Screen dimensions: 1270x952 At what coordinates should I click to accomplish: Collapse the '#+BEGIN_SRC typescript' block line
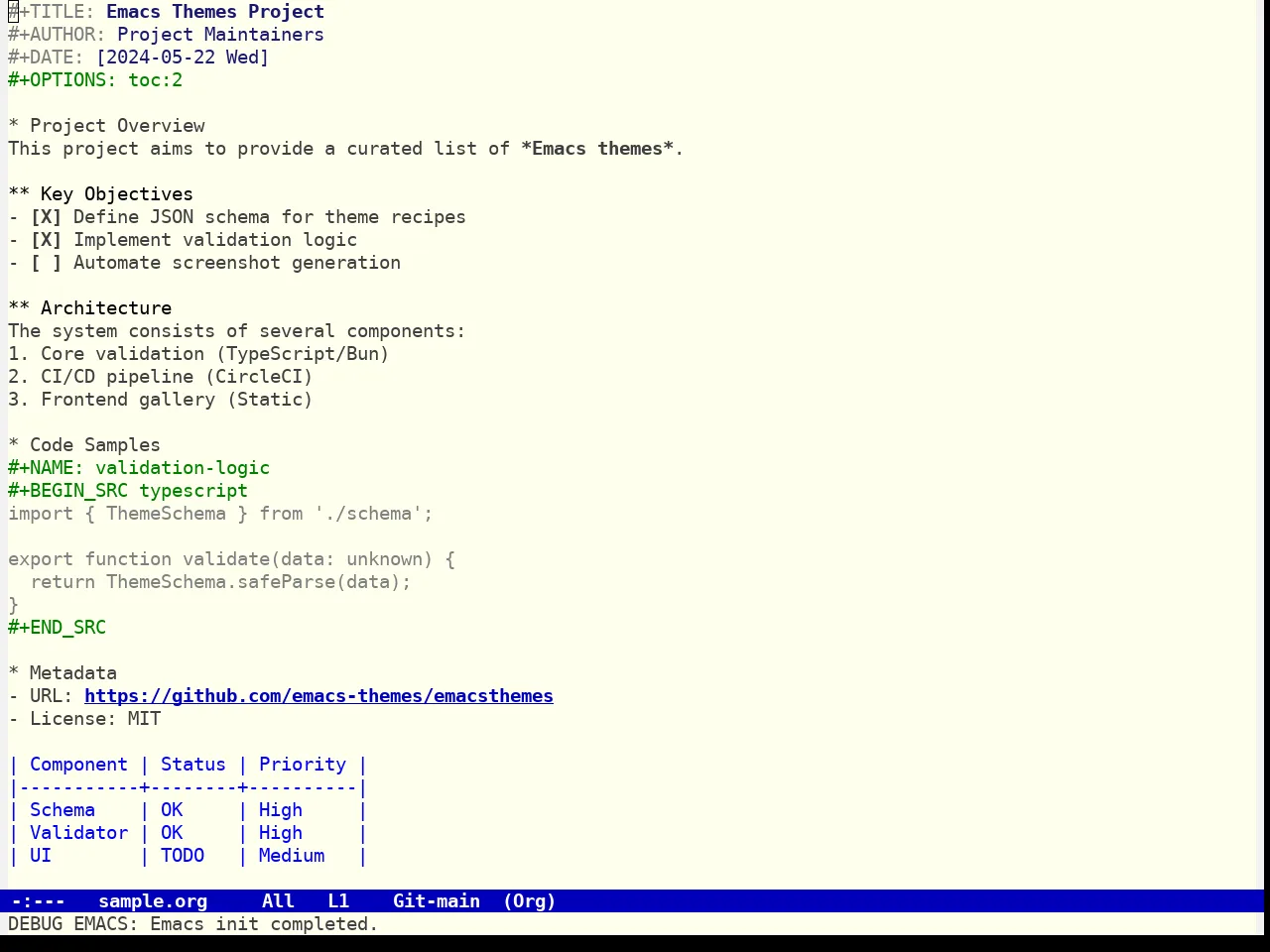(128, 491)
